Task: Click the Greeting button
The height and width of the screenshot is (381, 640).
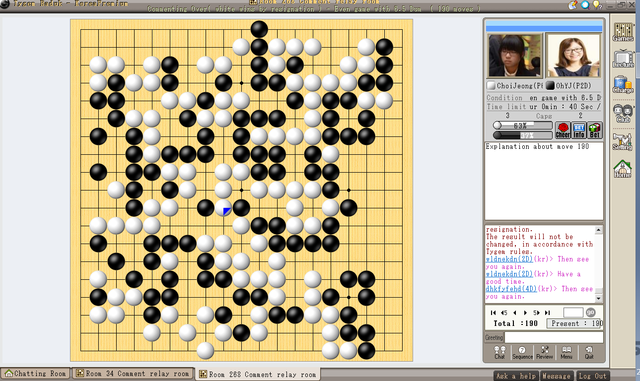Action: pyautogui.click(x=494, y=337)
